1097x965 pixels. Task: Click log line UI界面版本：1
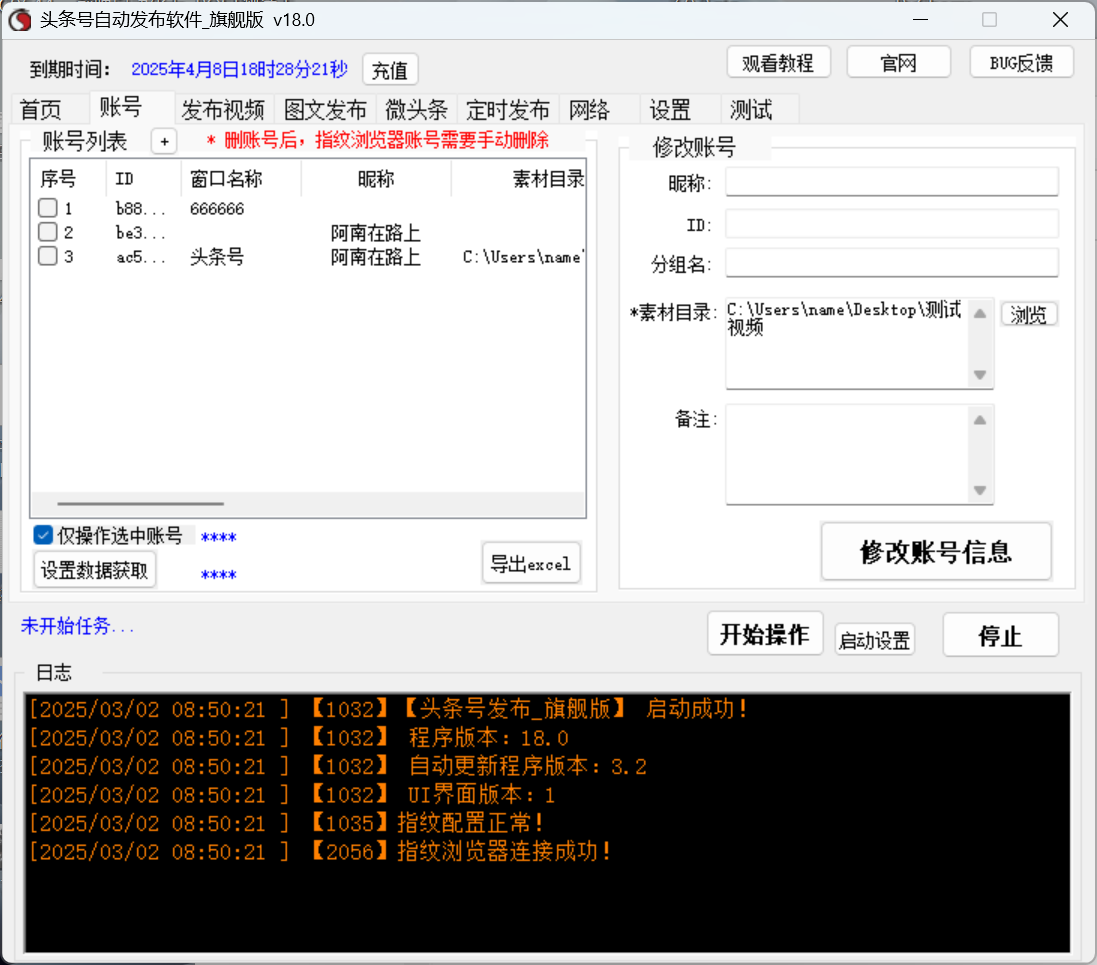click(292, 795)
